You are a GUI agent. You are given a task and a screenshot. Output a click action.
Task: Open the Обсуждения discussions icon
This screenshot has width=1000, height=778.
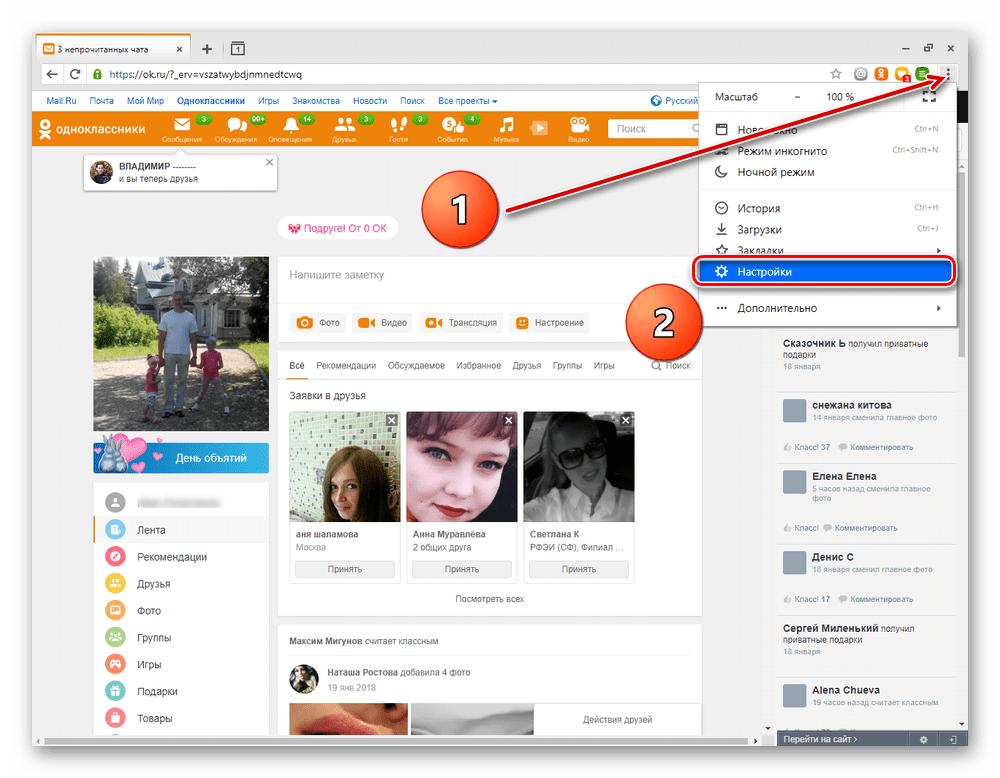coord(236,127)
